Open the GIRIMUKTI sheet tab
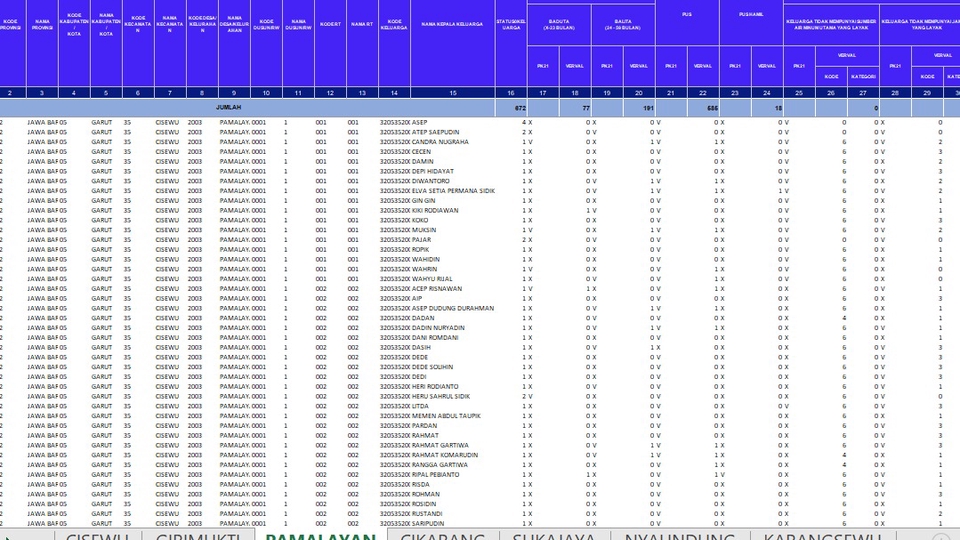 coord(198,535)
